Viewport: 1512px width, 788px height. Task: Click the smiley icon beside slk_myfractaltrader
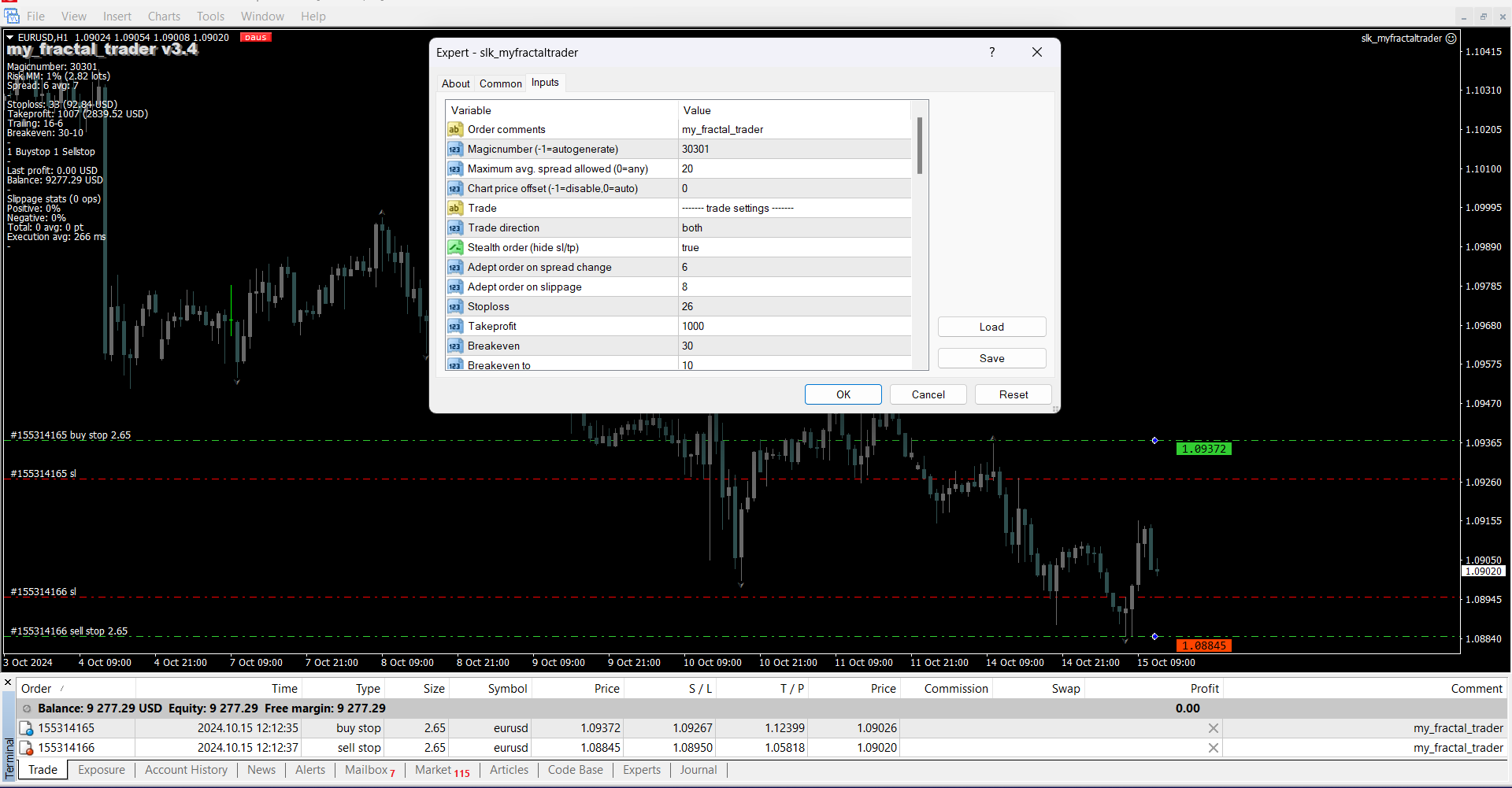click(x=1451, y=38)
